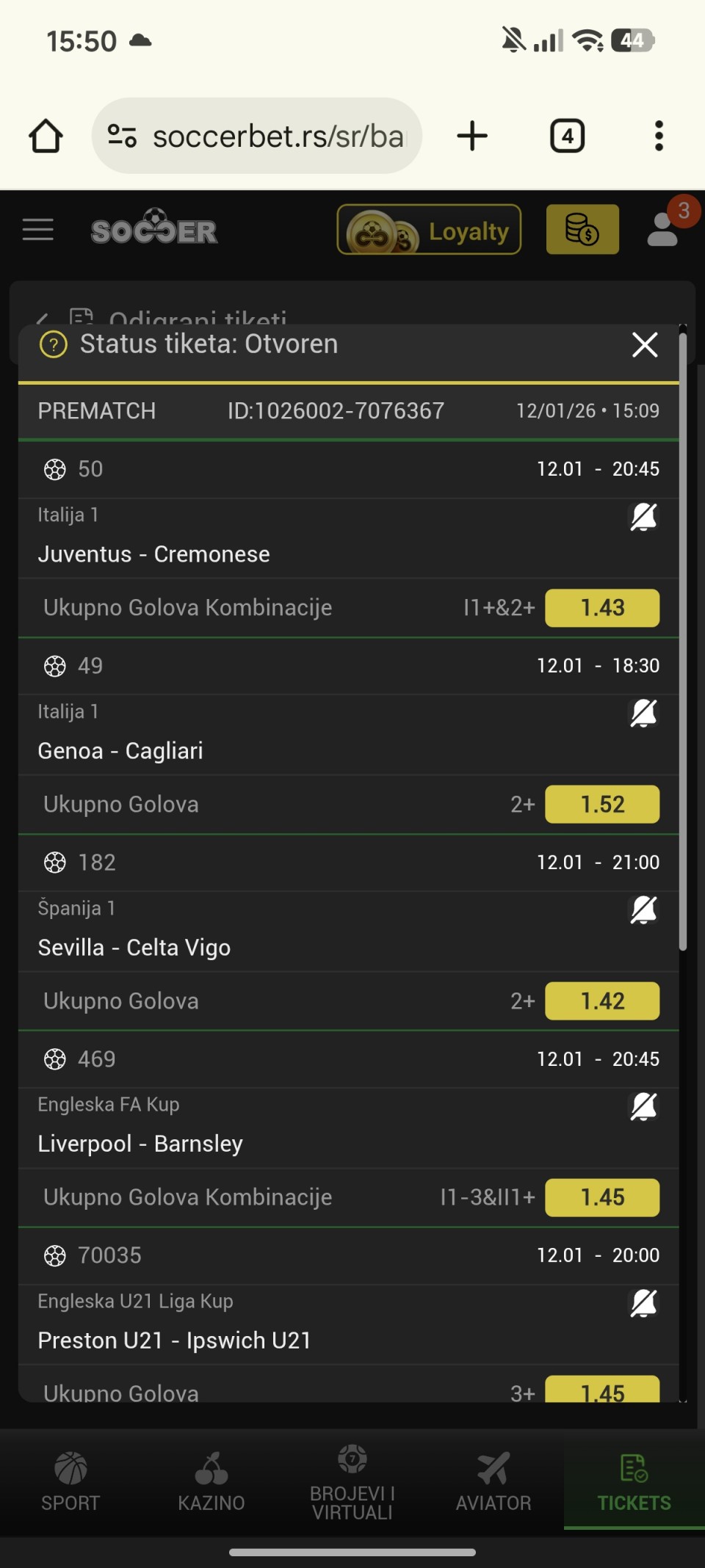This screenshot has height=1568, width=705.
Task: Open the user profile icon
Action: [x=663, y=229]
